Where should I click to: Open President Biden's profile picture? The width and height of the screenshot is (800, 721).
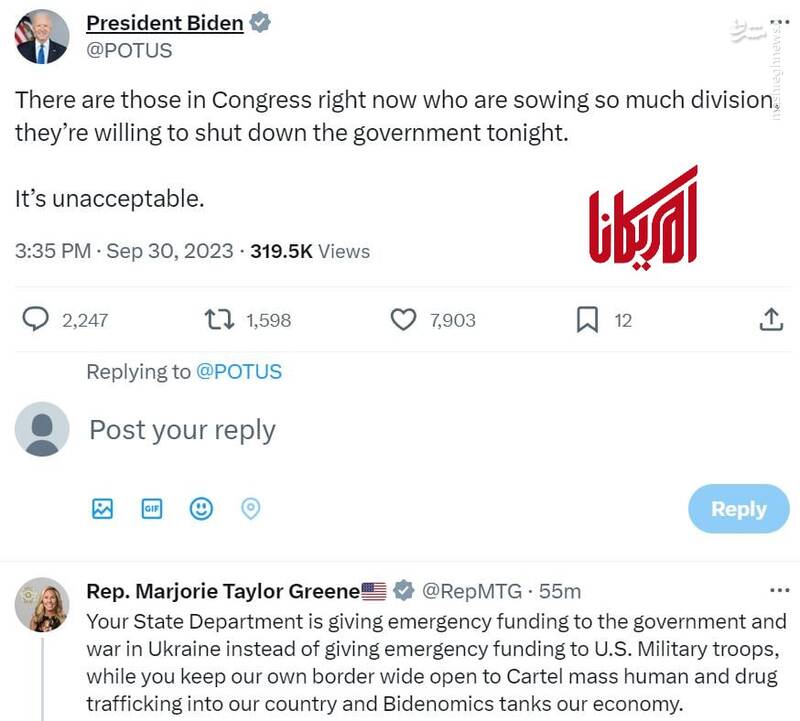pos(41,38)
